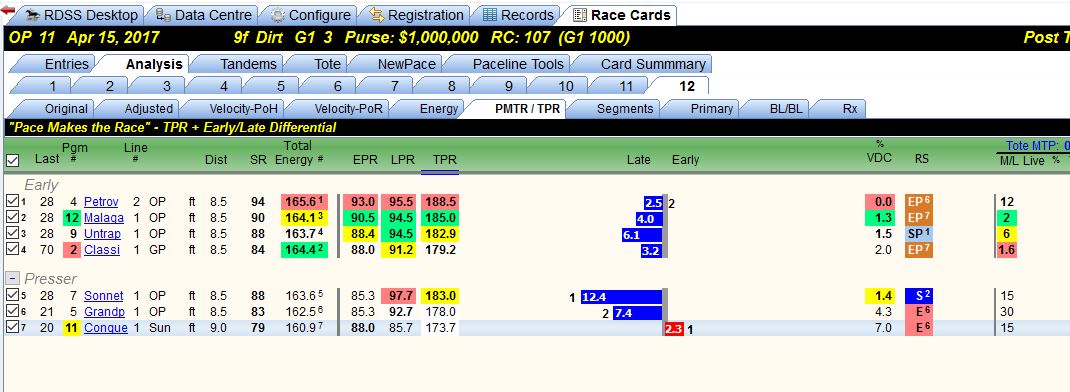Uncheck the Petrov row checkbox

11,201
